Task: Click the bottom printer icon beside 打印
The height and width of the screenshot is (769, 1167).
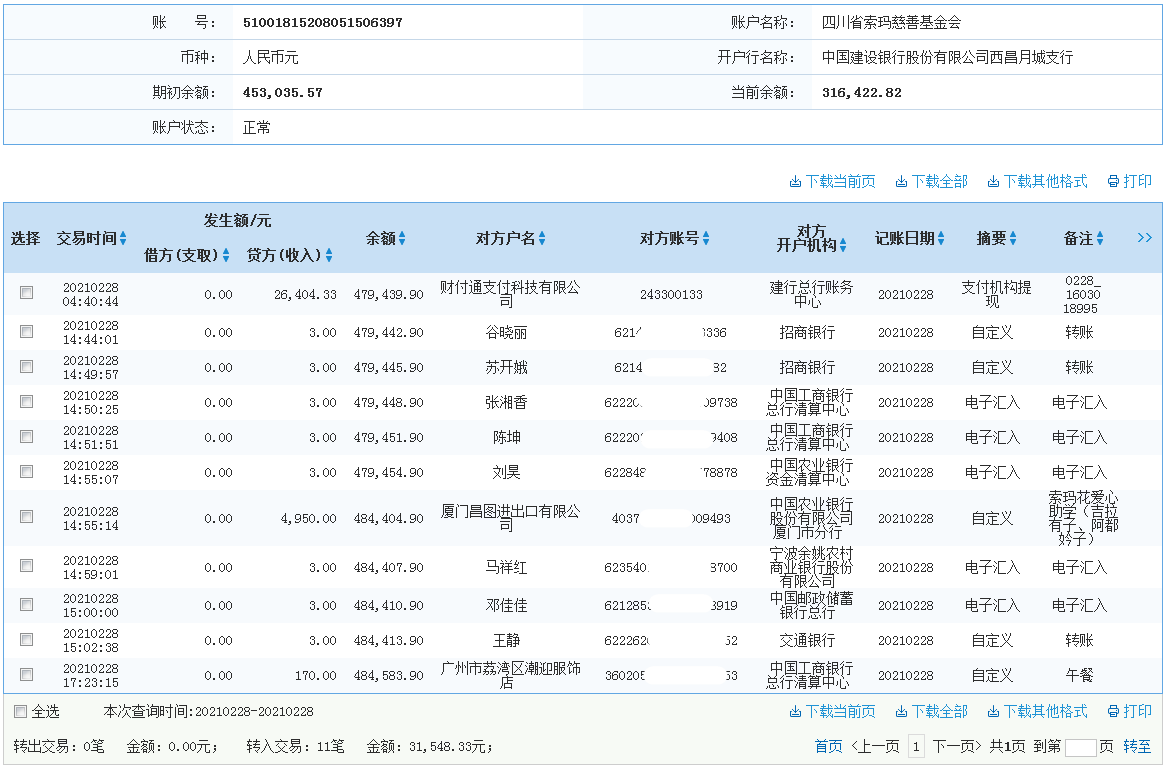Action: point(1112,710)
